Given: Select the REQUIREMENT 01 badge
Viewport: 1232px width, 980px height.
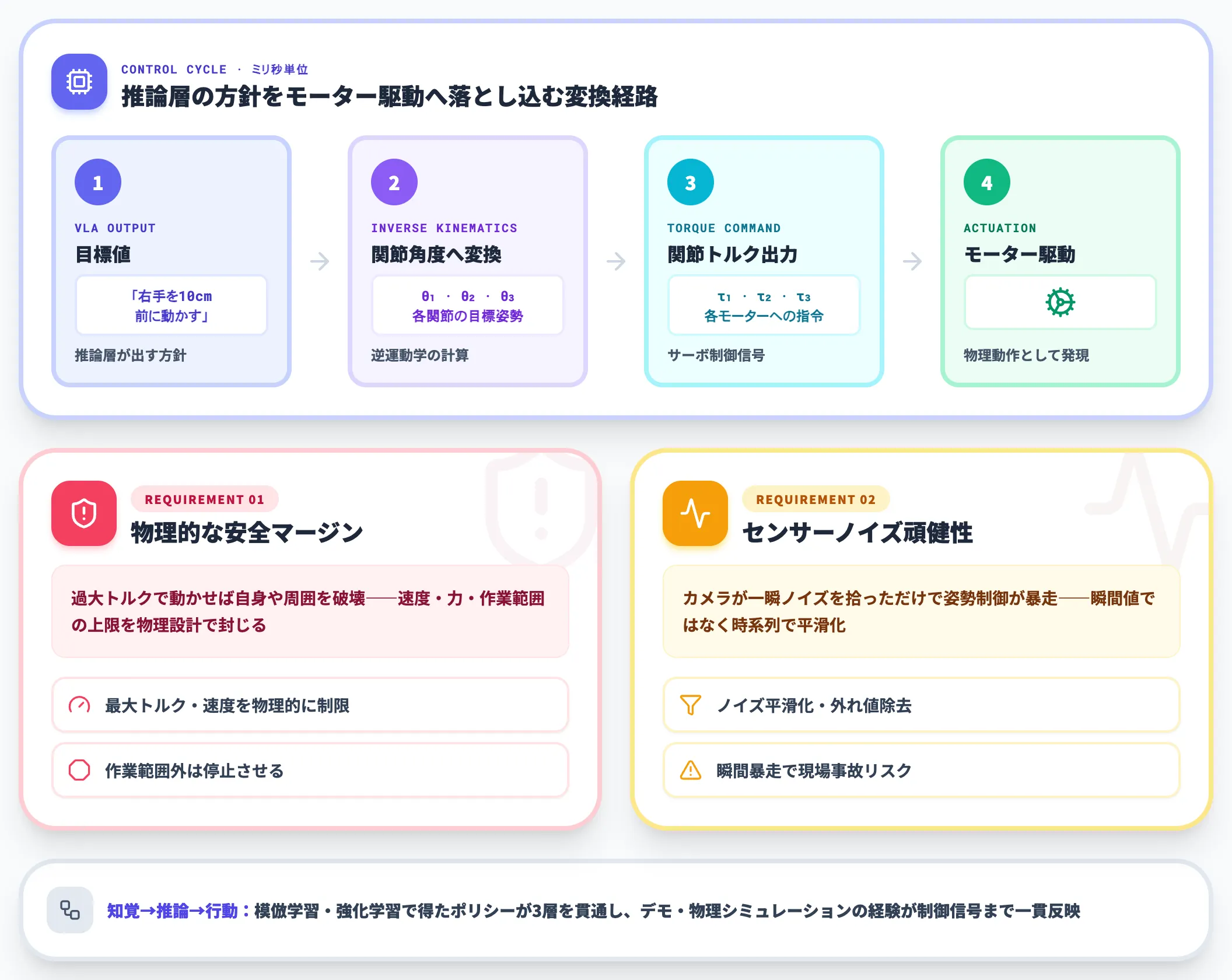Looking at the screenshot, I should [205, 499].
